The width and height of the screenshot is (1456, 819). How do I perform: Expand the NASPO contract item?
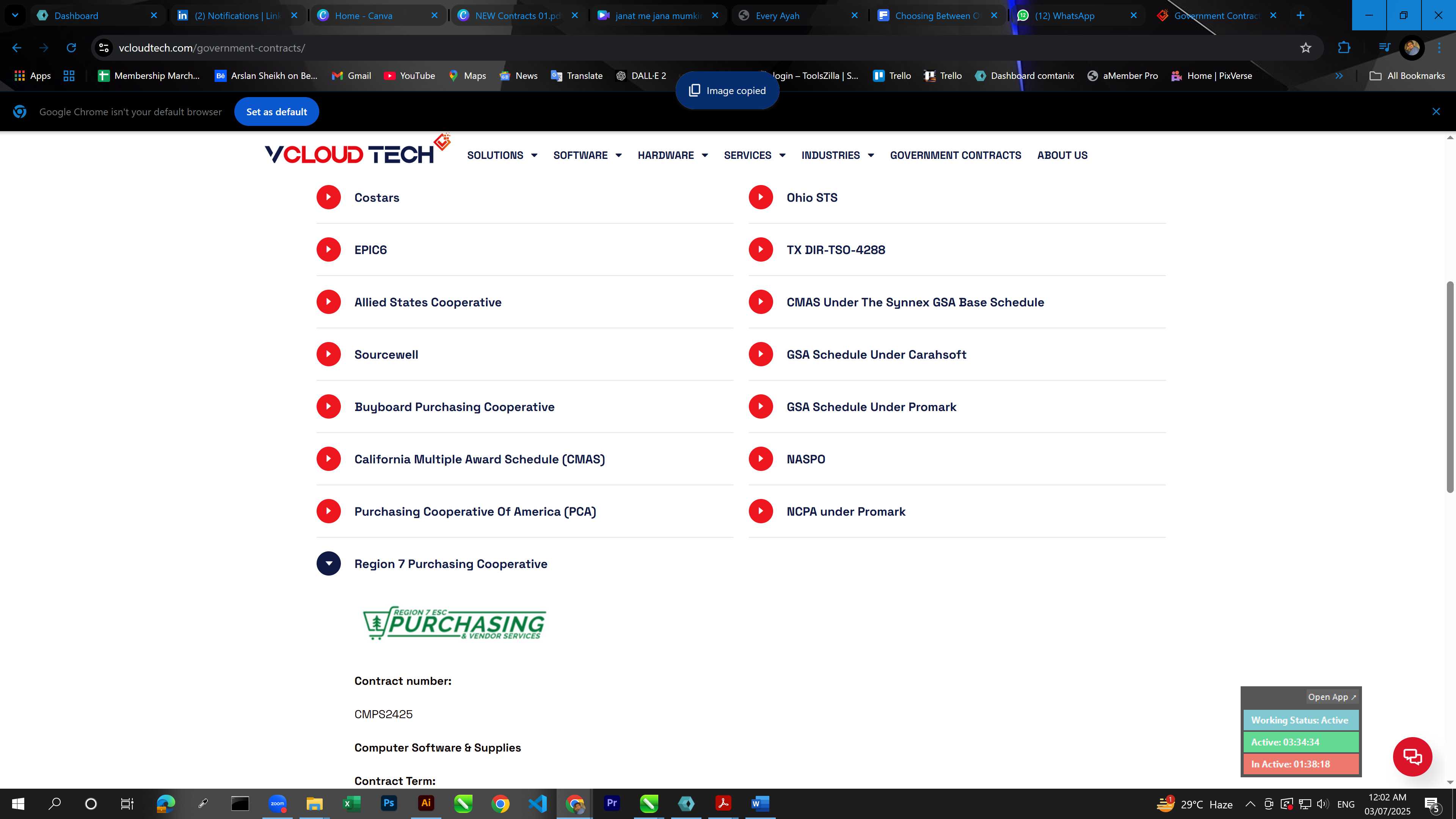point(761,459)
